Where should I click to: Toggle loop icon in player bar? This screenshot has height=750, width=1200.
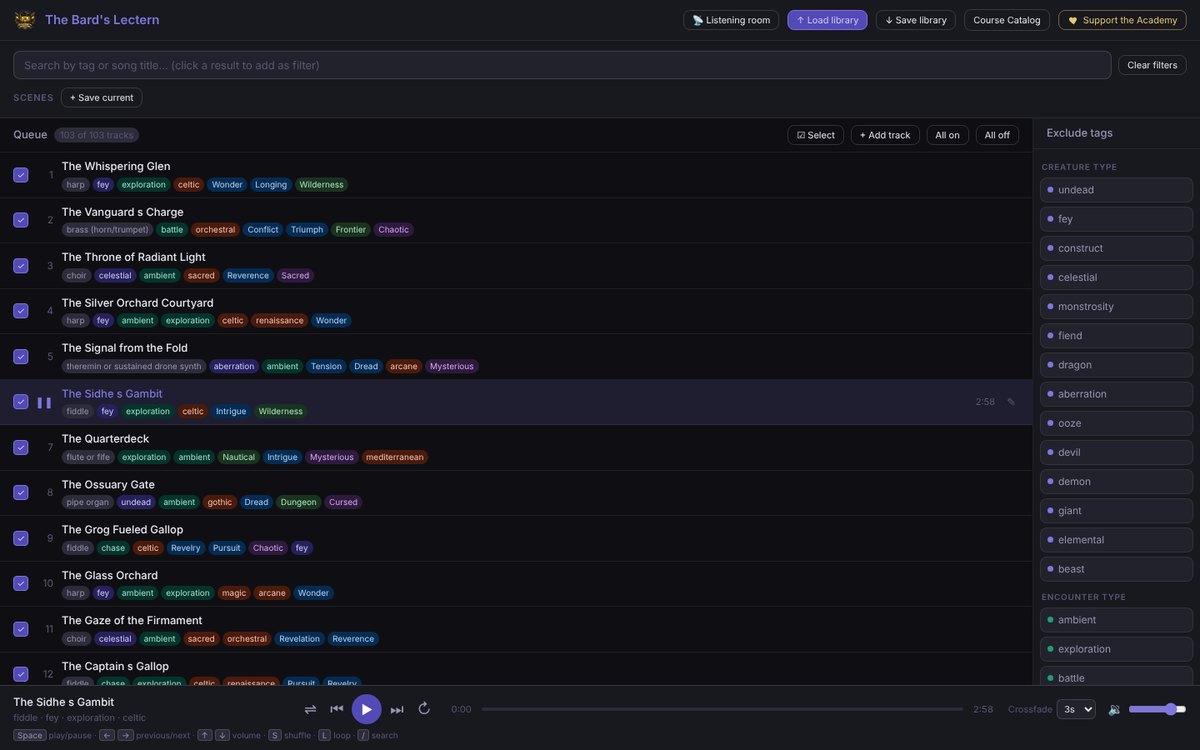(x=424, y=709)
